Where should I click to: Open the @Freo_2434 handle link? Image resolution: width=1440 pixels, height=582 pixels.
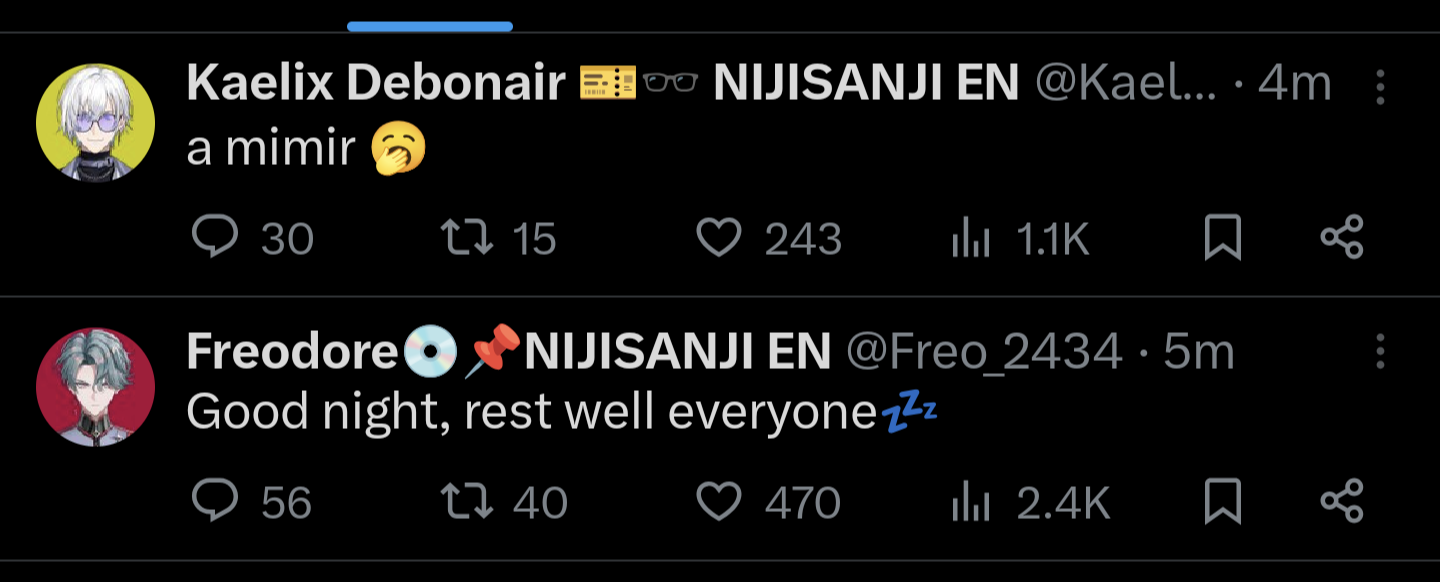click(x=984, y=352)
